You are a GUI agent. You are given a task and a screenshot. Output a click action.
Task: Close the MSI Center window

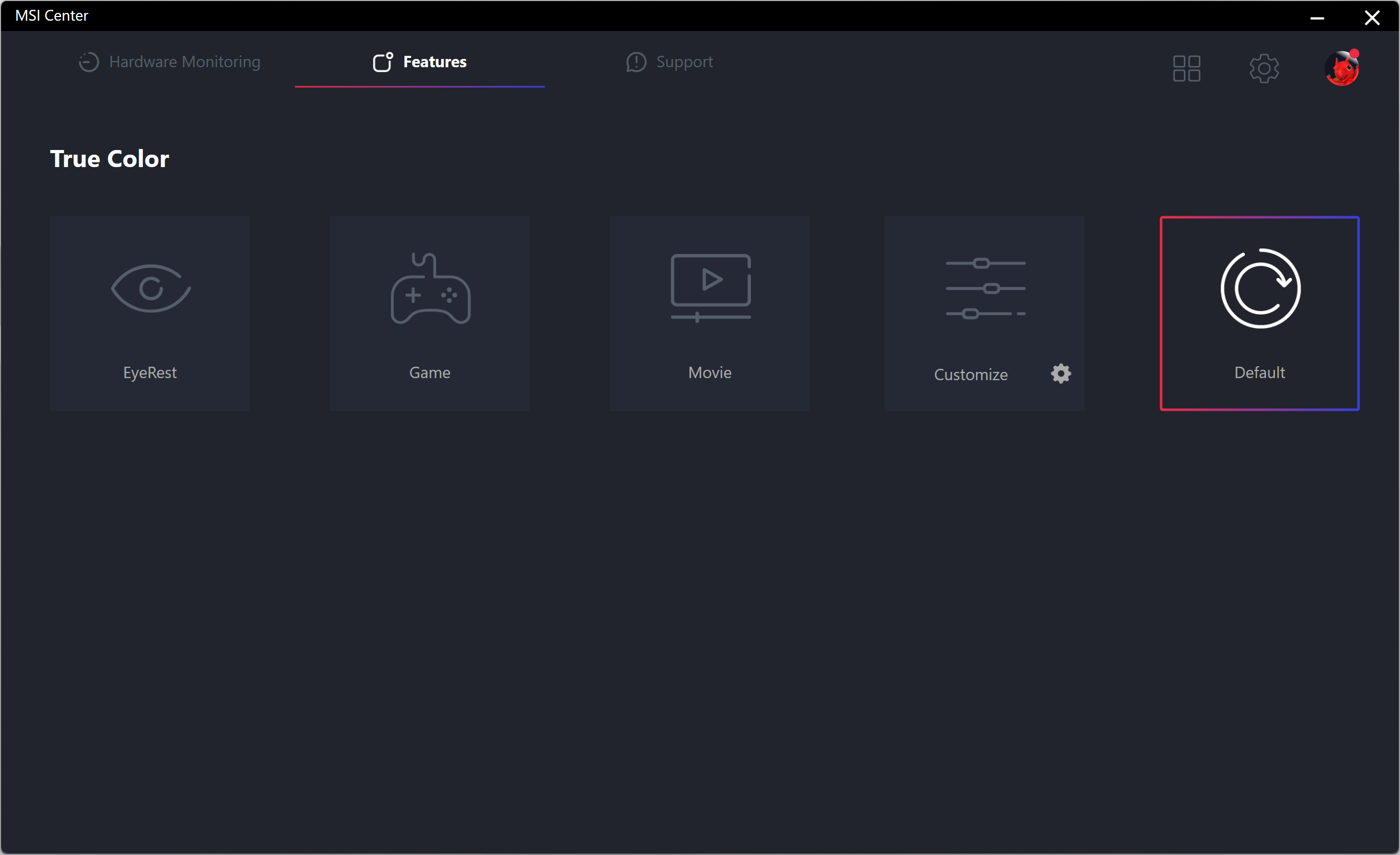[x=1372, y=18]
